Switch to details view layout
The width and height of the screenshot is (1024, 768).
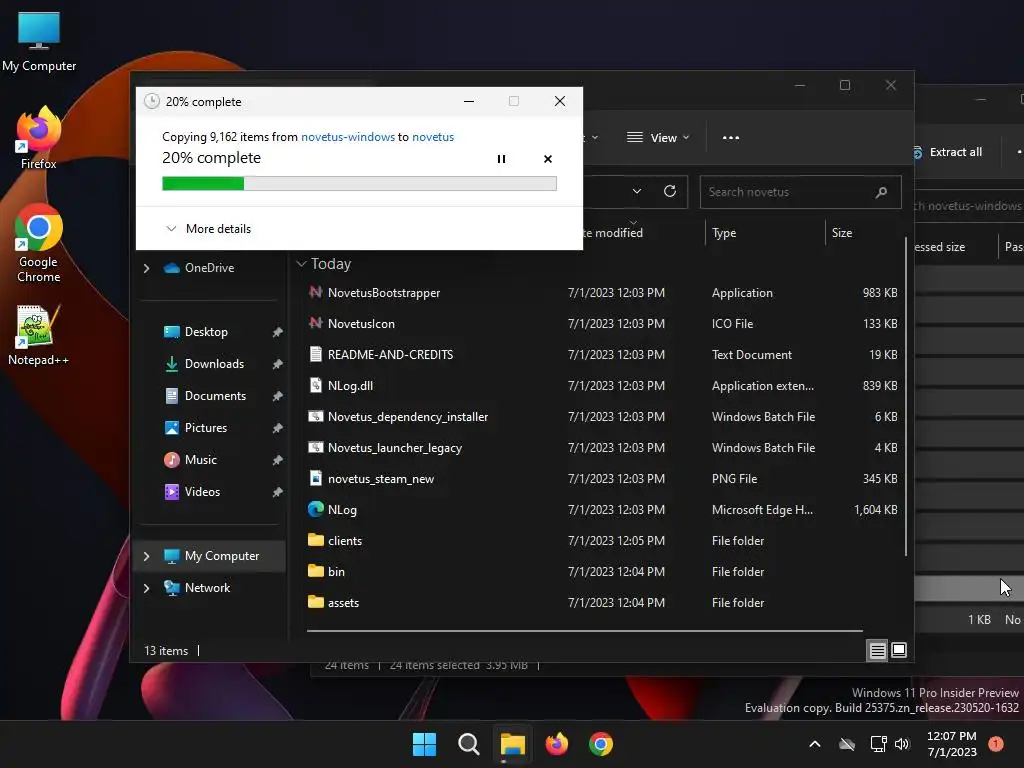click(877, 650)
